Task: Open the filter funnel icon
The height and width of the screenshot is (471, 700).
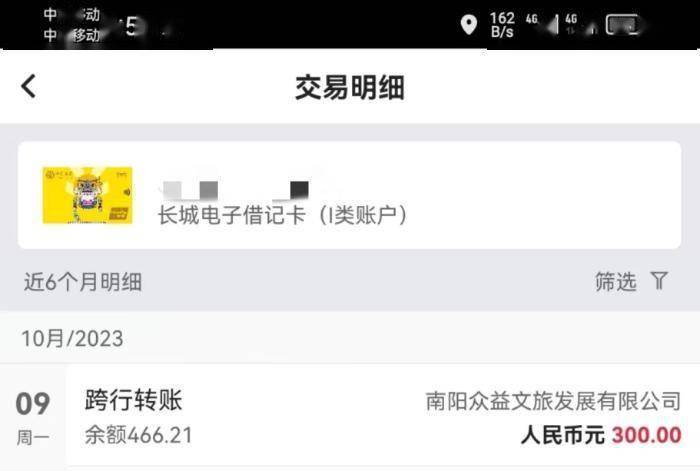Action: 659,281
